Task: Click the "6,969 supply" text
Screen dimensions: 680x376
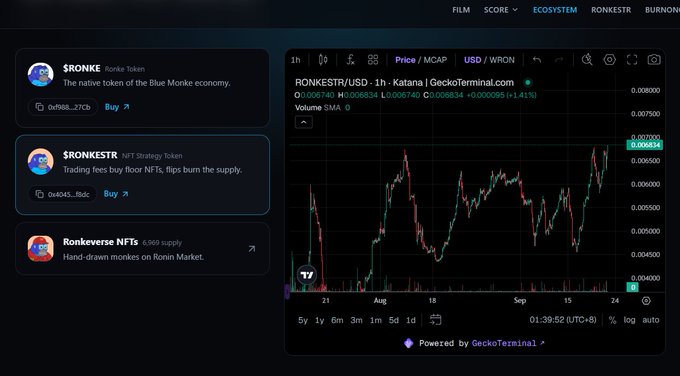Action: click(162, 243)
